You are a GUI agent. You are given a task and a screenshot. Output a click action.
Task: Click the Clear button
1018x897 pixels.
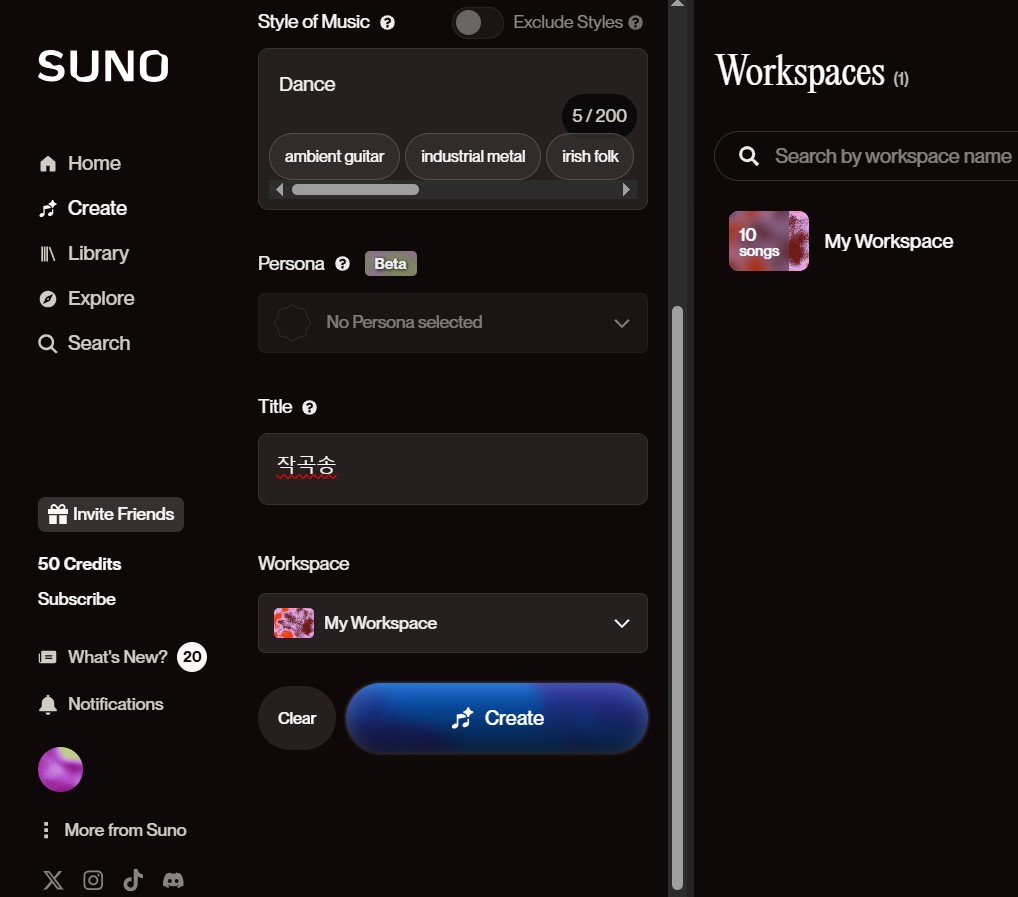(297, 718)
